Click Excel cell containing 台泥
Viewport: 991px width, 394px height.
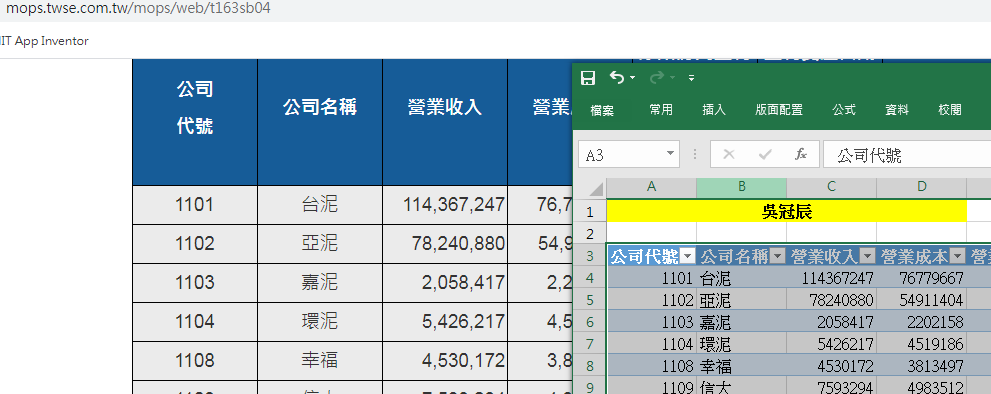pos(742,278)
